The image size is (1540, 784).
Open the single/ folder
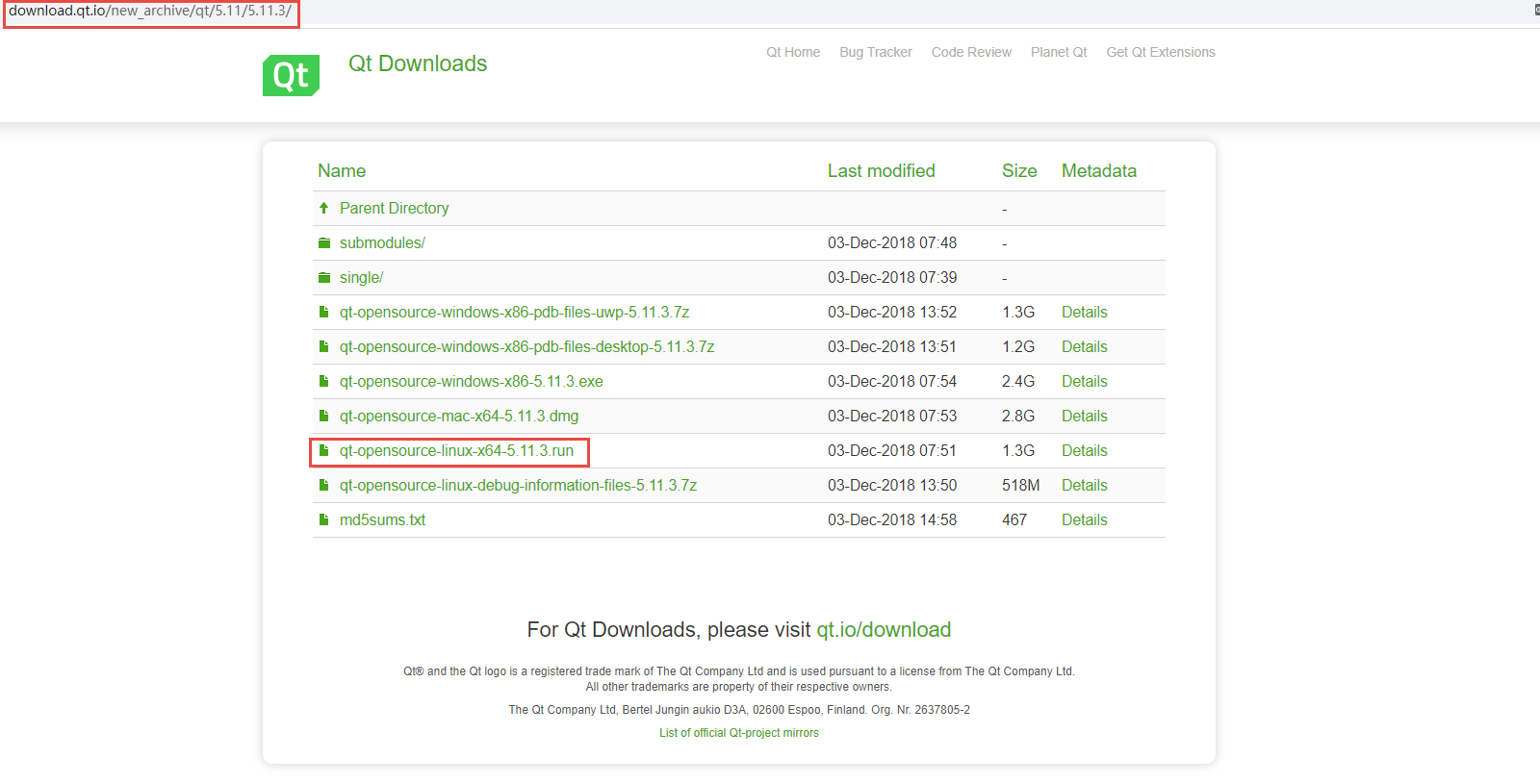(361, 277)
